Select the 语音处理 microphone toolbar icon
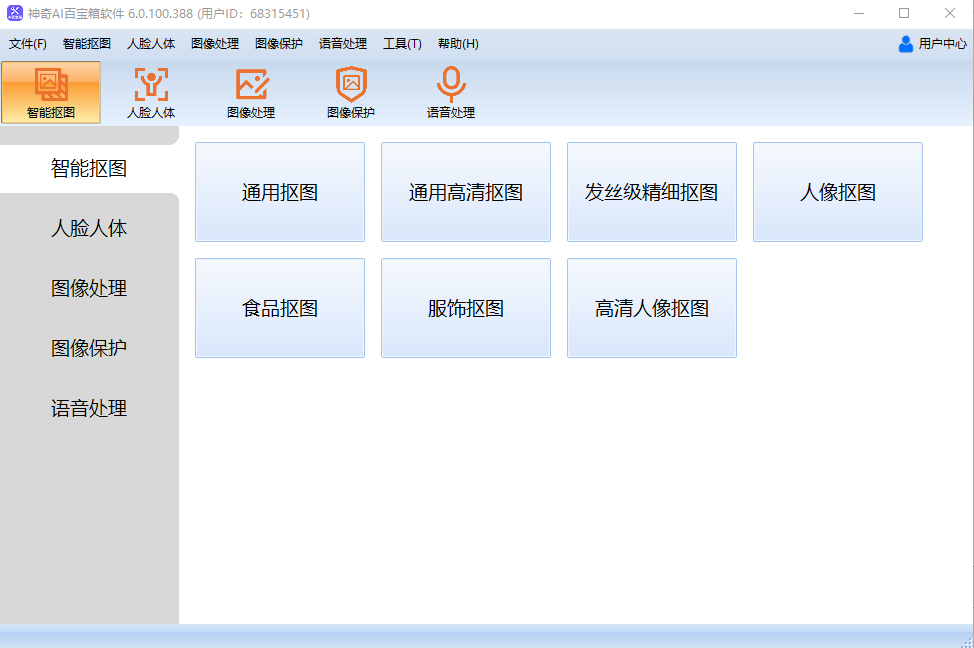 (451, 92)
